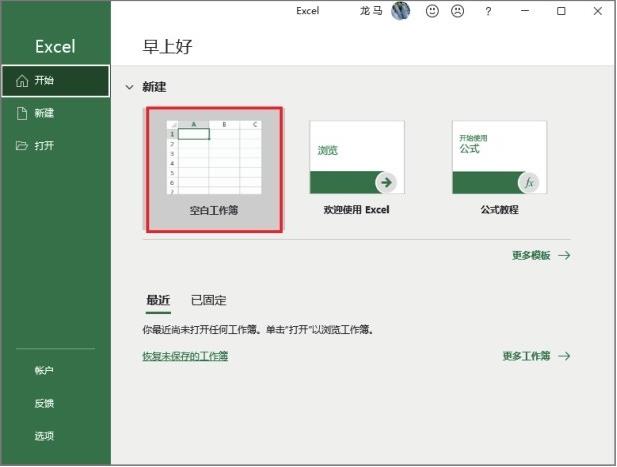Open the 公式教程 template thumbnail
The width and height of the screenshot is (617, 467).
pos(499,157)
